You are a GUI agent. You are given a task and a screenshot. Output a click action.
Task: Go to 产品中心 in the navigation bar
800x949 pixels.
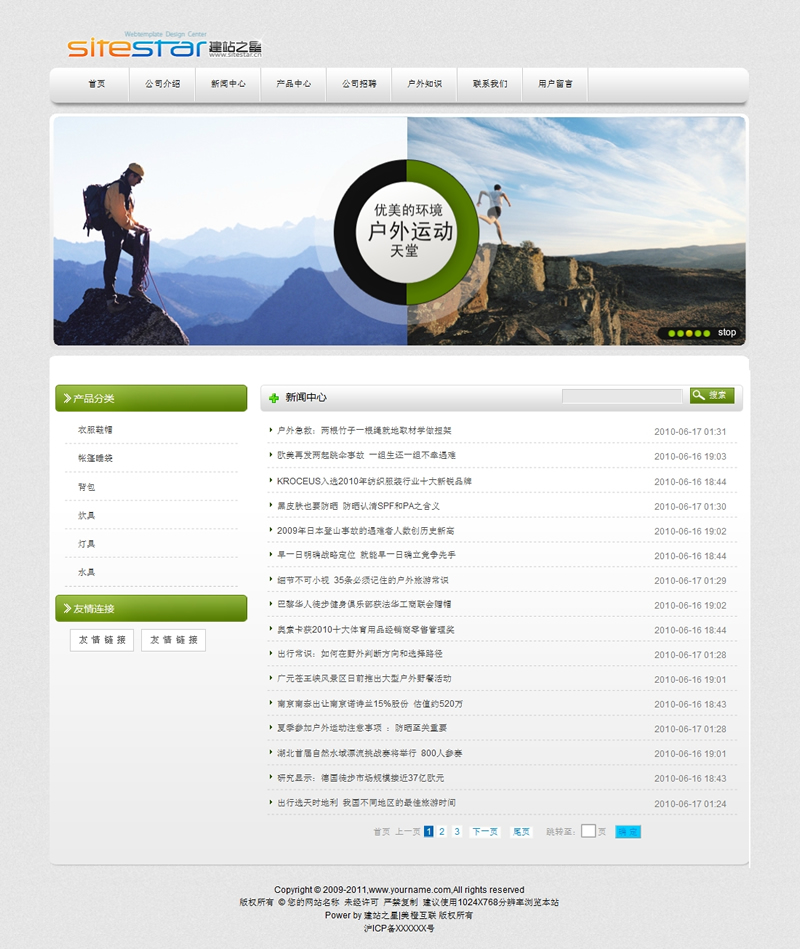294,85
